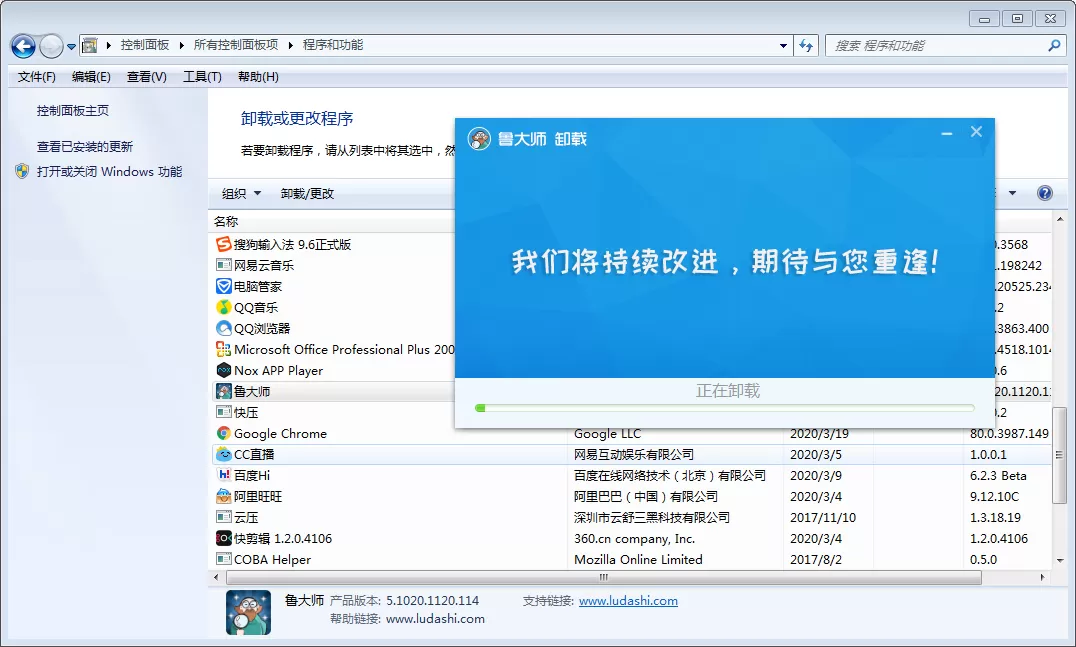Open recent pages dropdown next to navigation arrows

(71, 47)
